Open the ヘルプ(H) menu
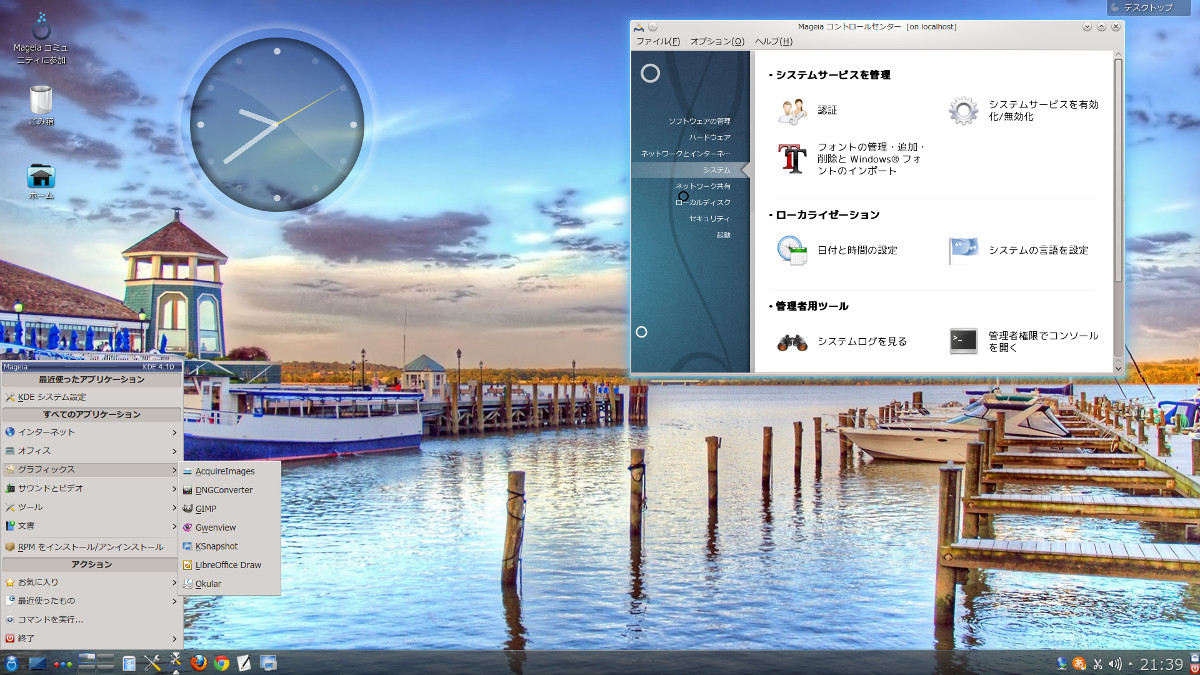The width and height of the screenshot is (1200, 675). (x=773, y=41)
